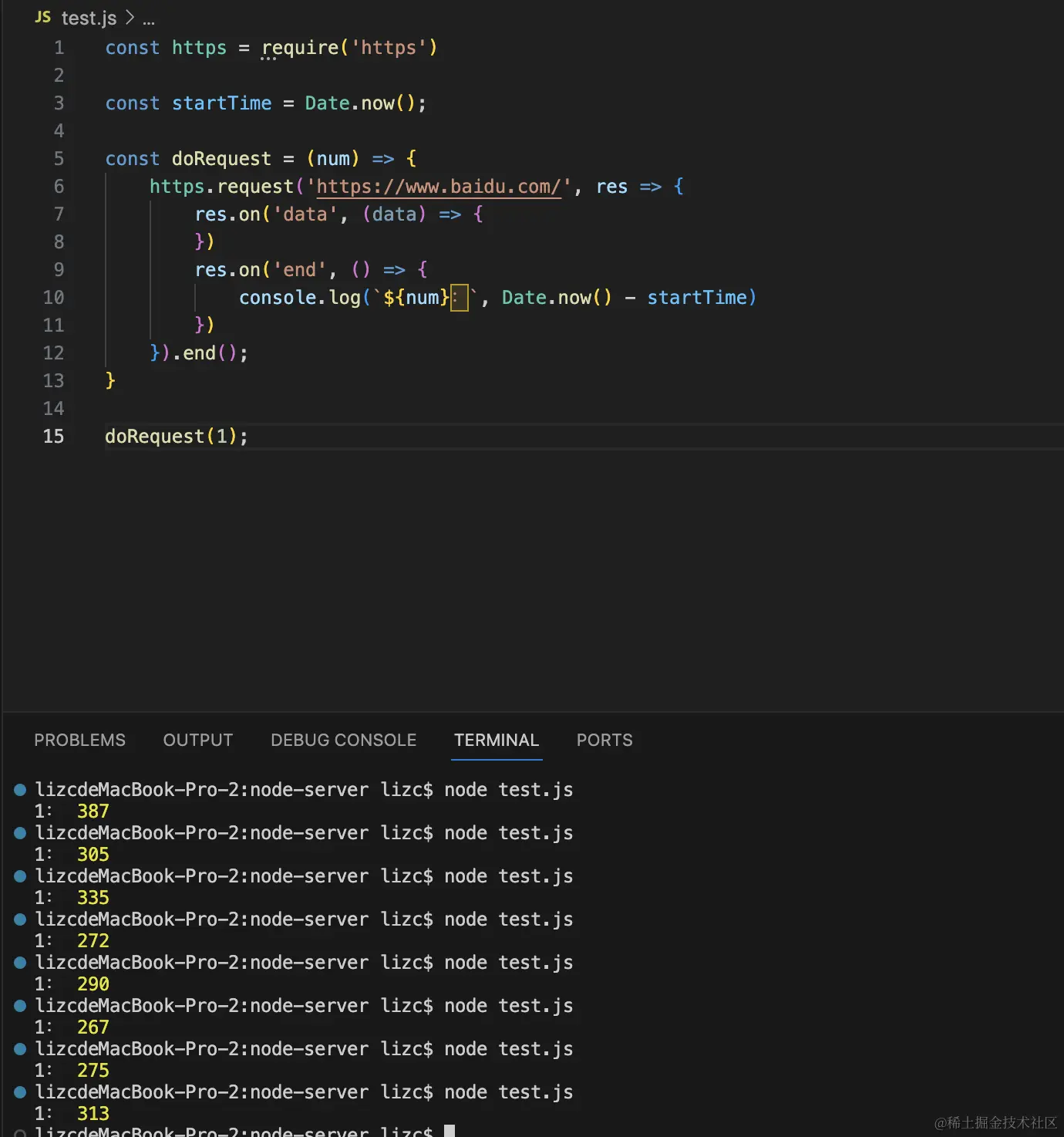The width and height of the screenshot is (1064, 1137).
Task: Click command marker dot above output 305
Action: coord(20,832)
